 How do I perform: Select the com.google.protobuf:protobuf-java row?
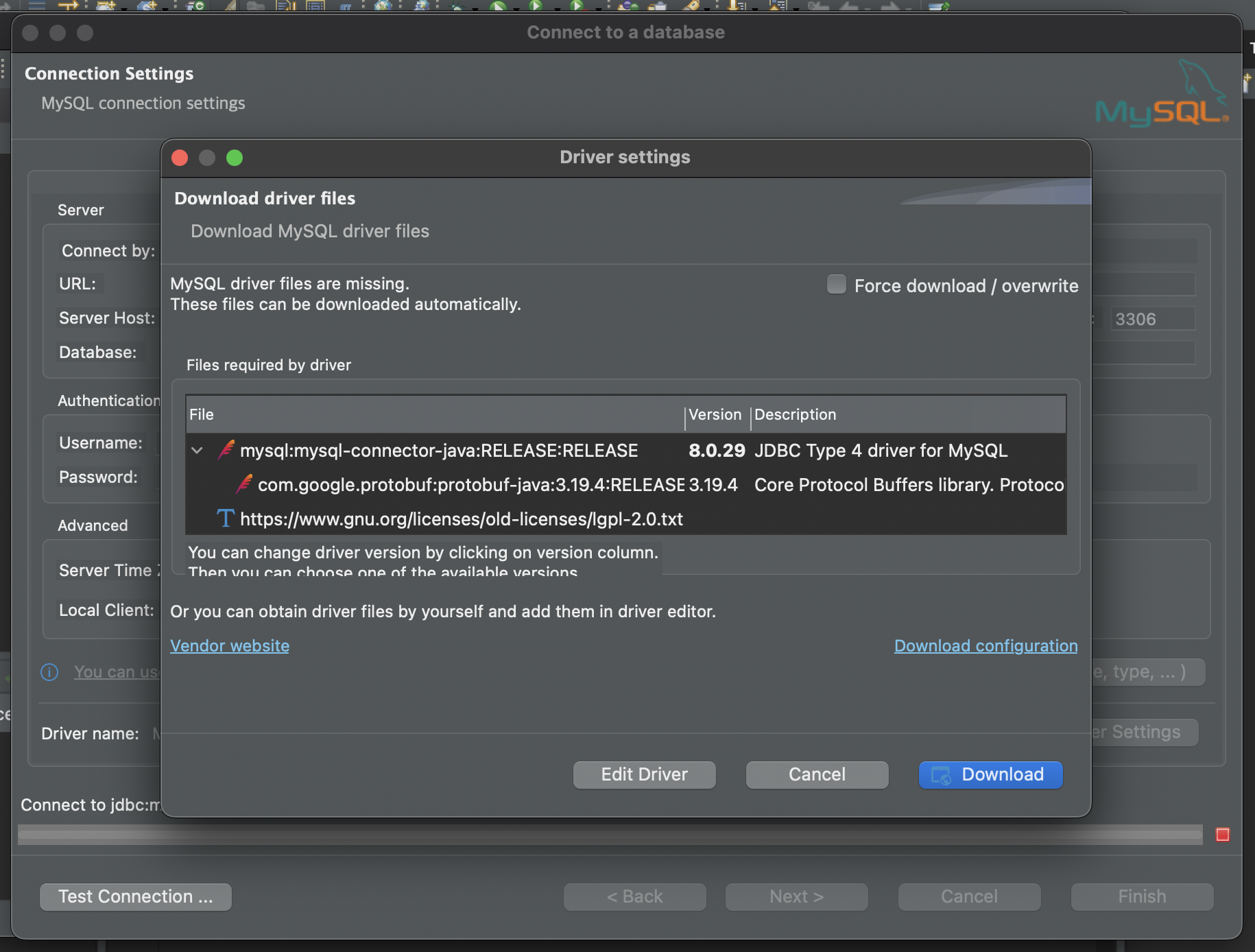point(625,485)
